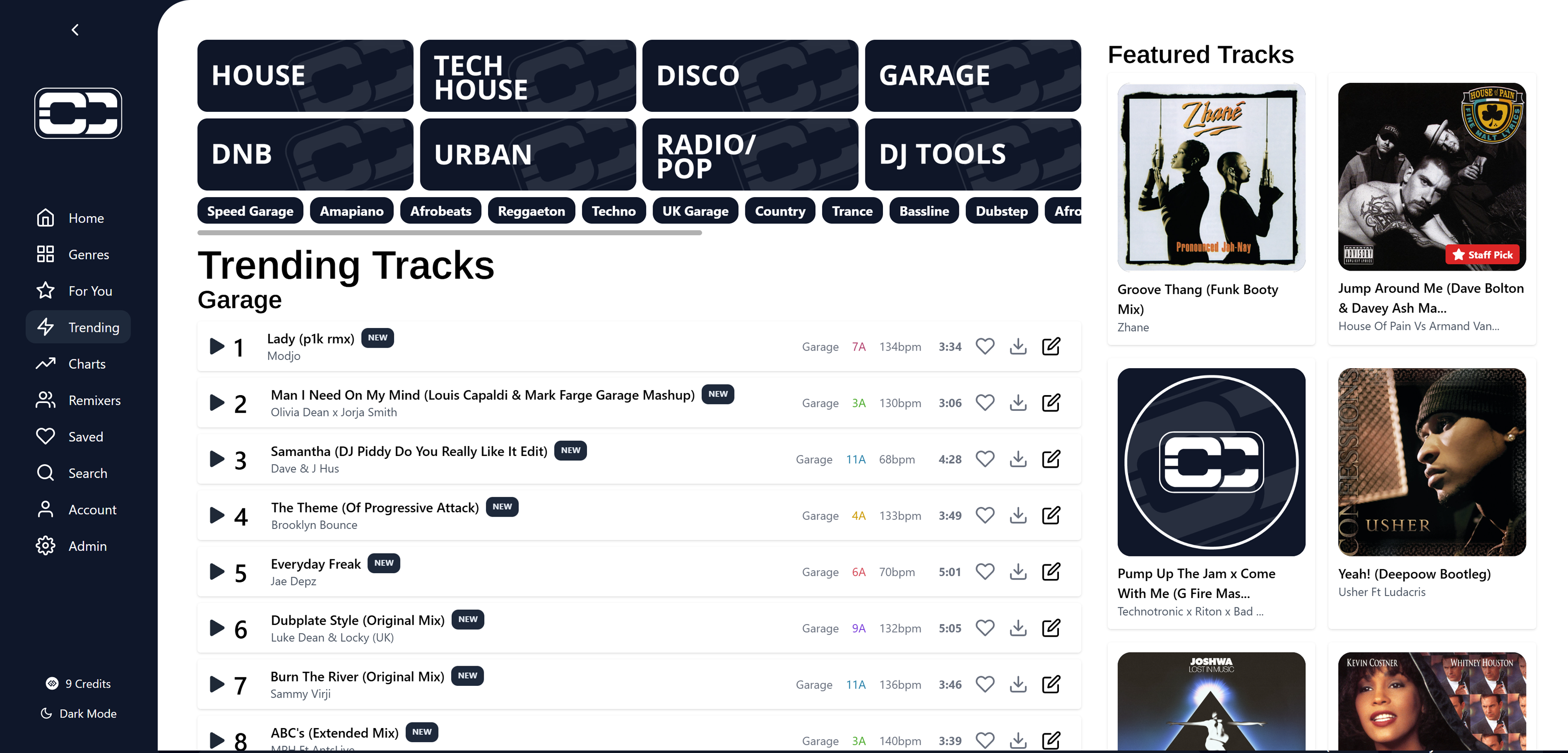Select the GARAGE genre button
1568x753 pixels.
coord(972,75)
